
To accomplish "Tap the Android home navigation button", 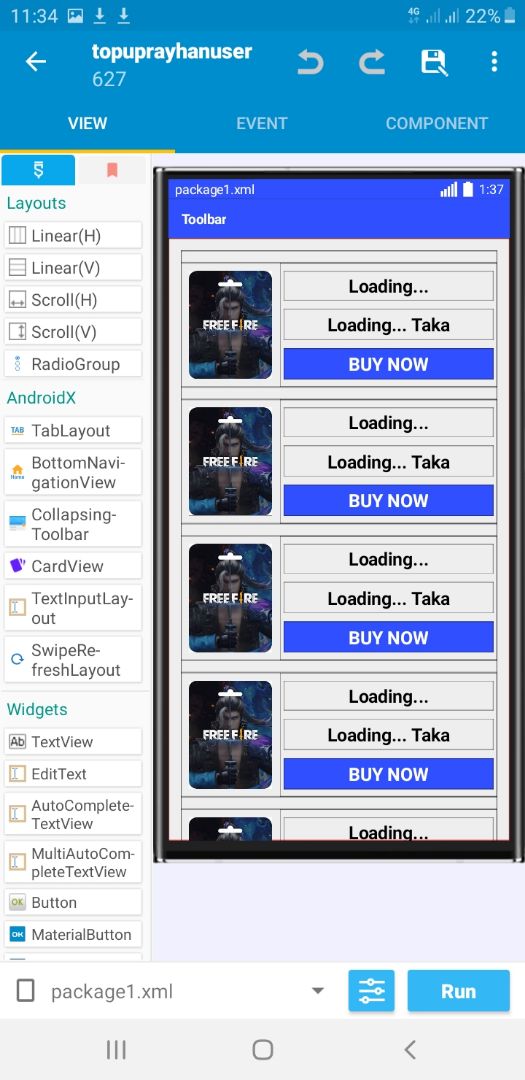I will tap(262, 1049).
